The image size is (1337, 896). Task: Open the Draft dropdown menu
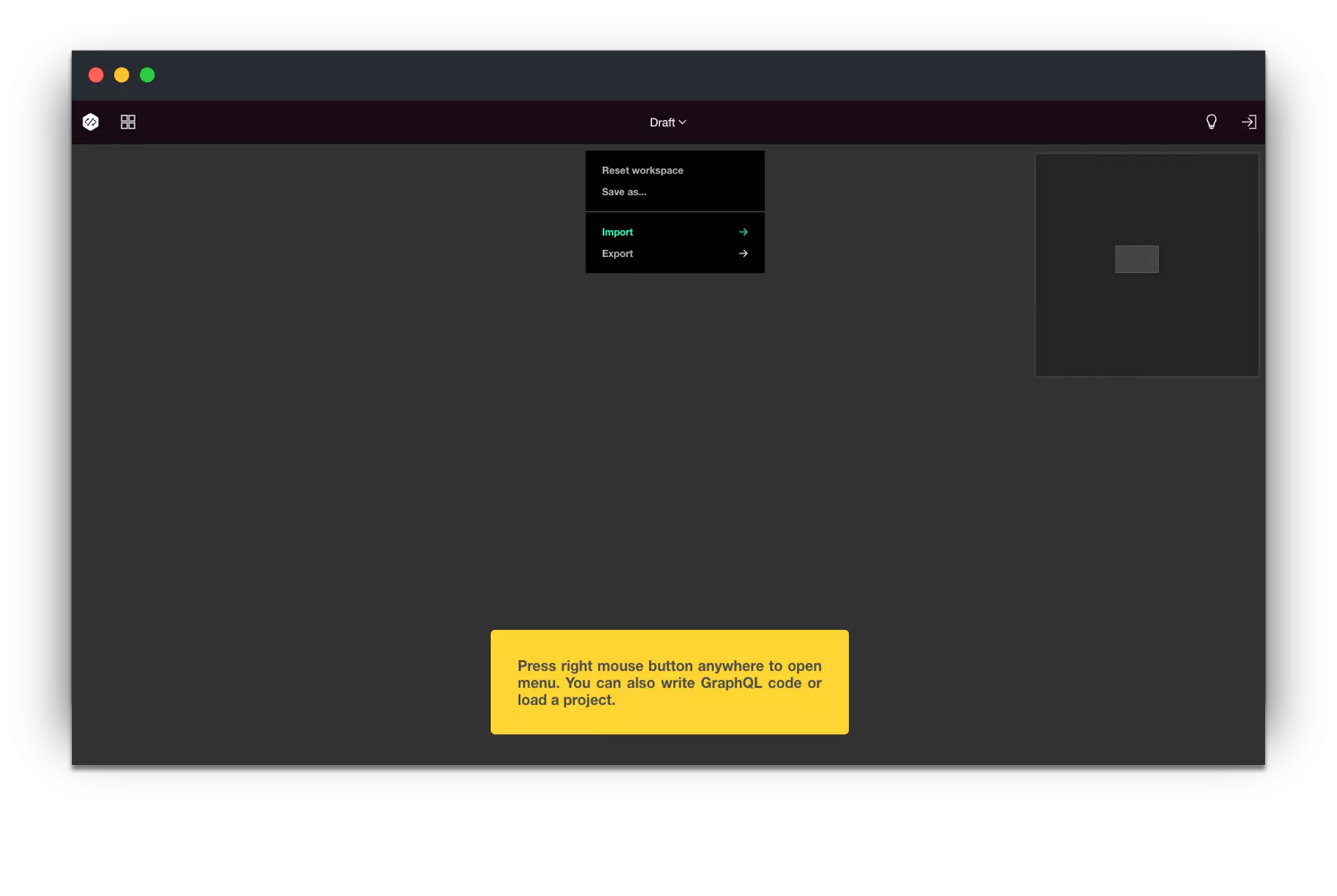pos(668,122)
